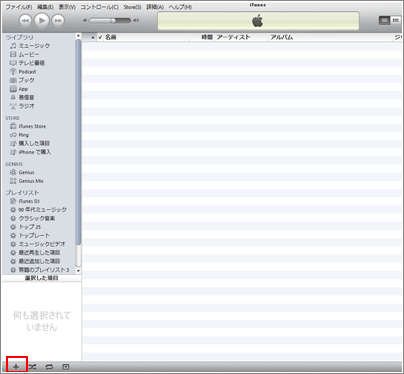Select Genius Mix in sidebar
This screenshot has height=374, width=404.
click(x=27, y=181)
